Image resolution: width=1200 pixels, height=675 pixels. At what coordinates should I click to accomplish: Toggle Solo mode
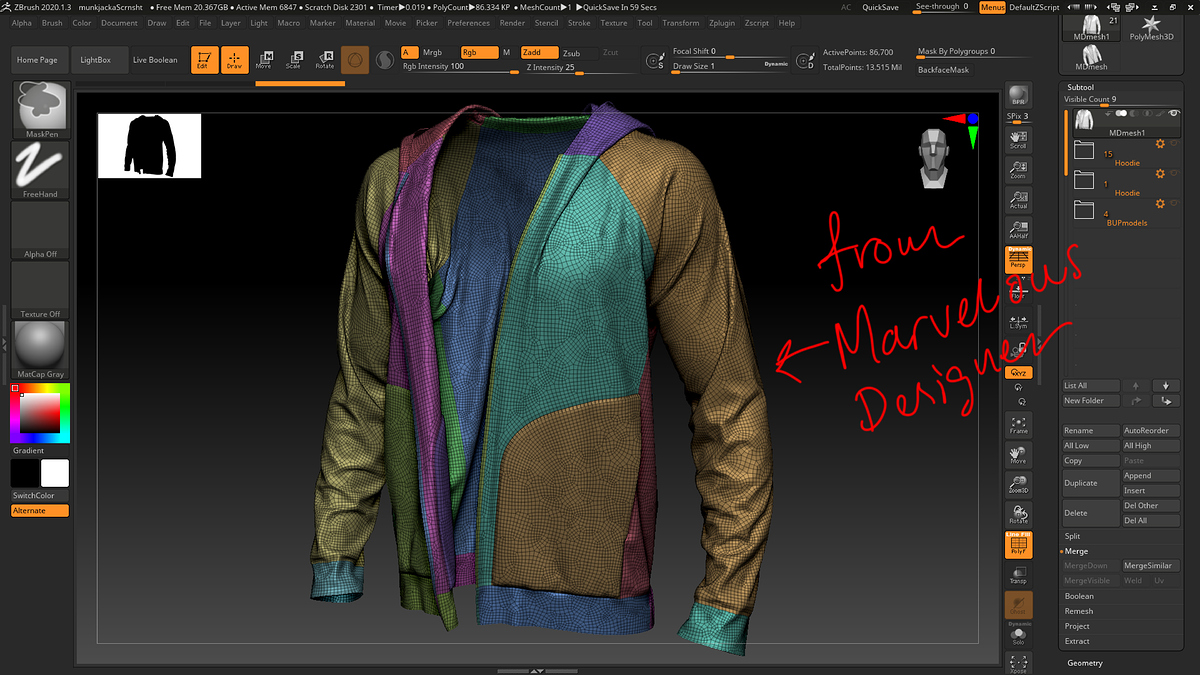click(x=1018, y=635)
